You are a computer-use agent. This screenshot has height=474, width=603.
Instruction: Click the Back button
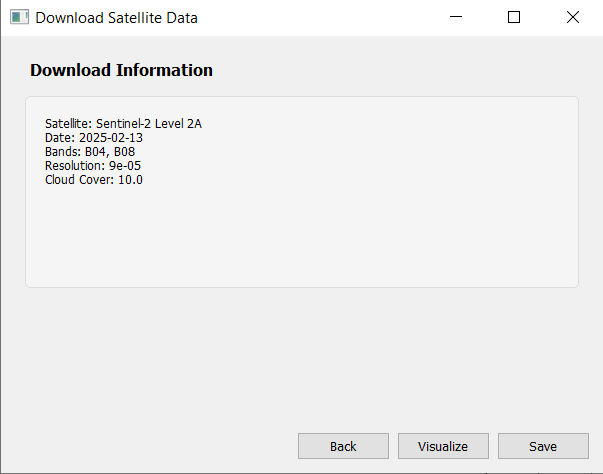pos(343,446)
